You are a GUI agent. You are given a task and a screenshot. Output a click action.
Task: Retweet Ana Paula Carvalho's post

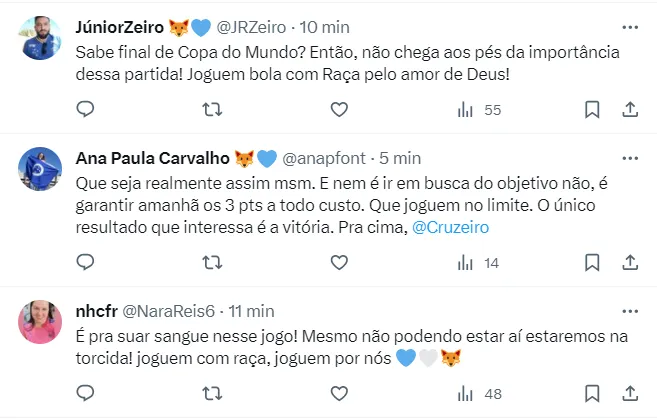point(212,262)
